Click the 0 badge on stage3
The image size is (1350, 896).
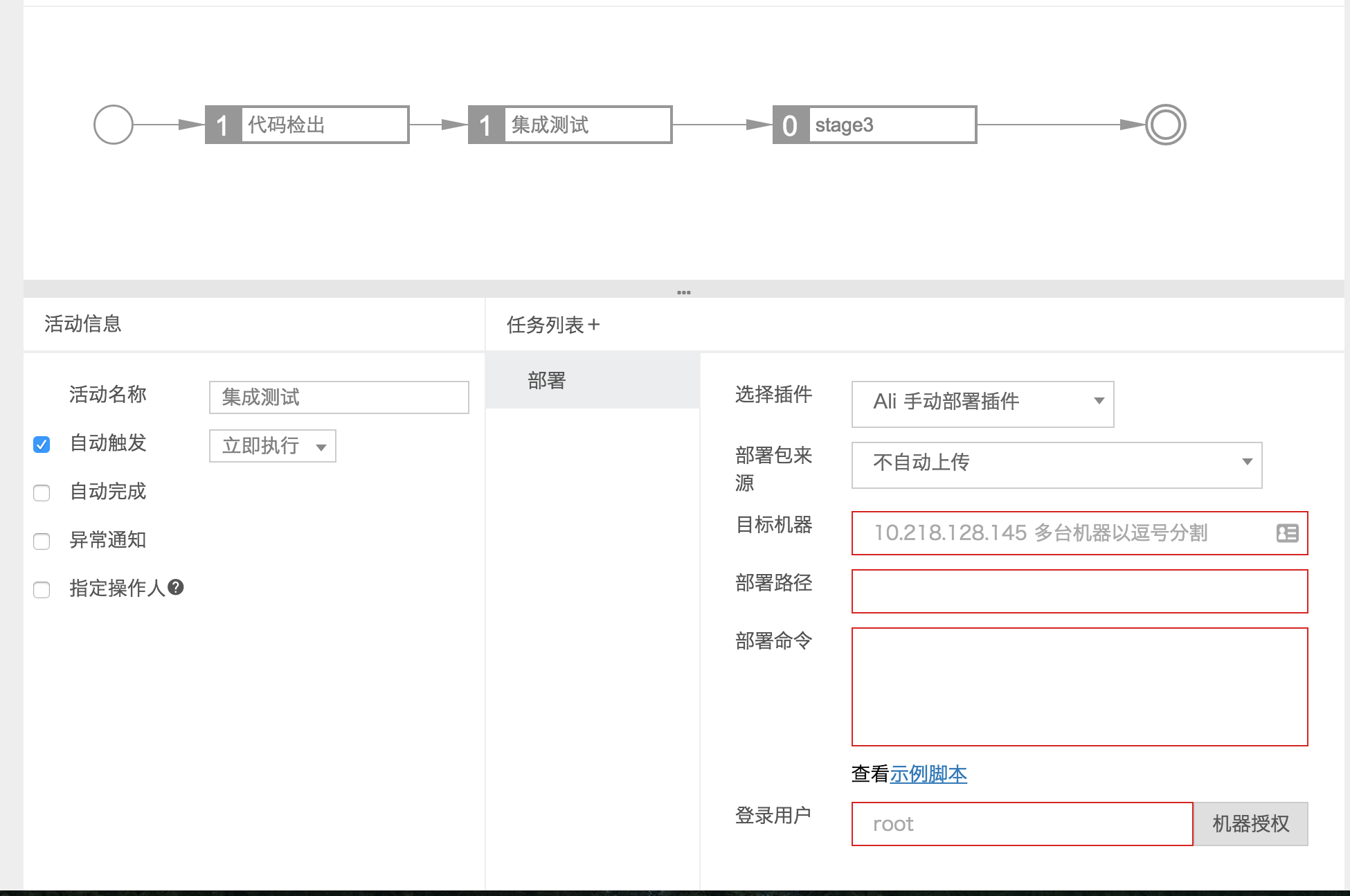pos(791,125)
